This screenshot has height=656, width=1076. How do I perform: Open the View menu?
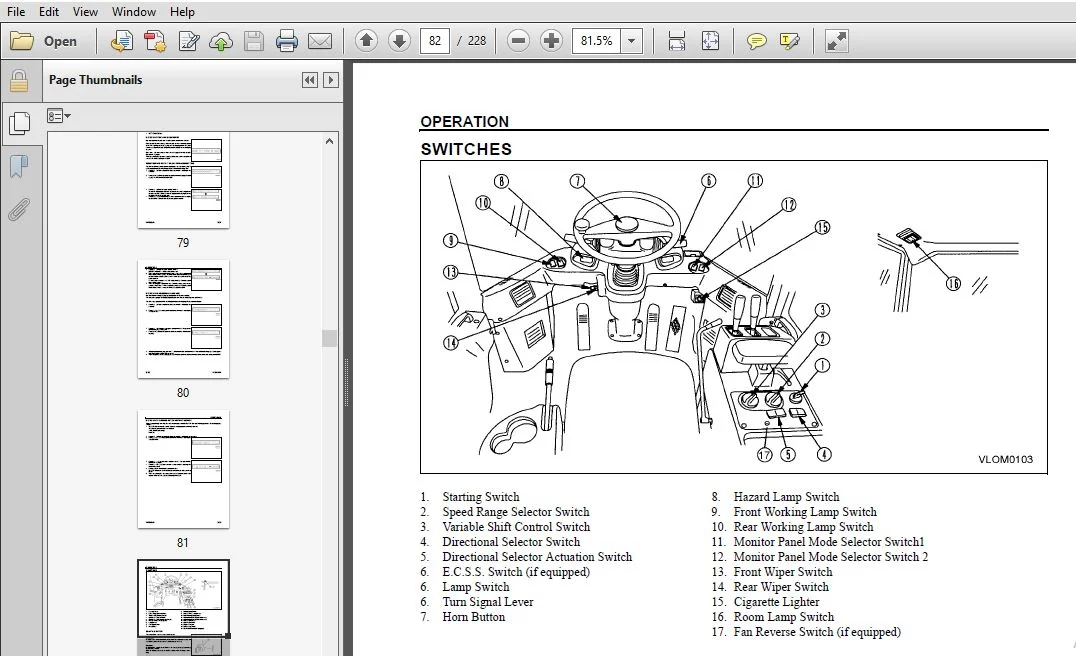tap(85, 12)
